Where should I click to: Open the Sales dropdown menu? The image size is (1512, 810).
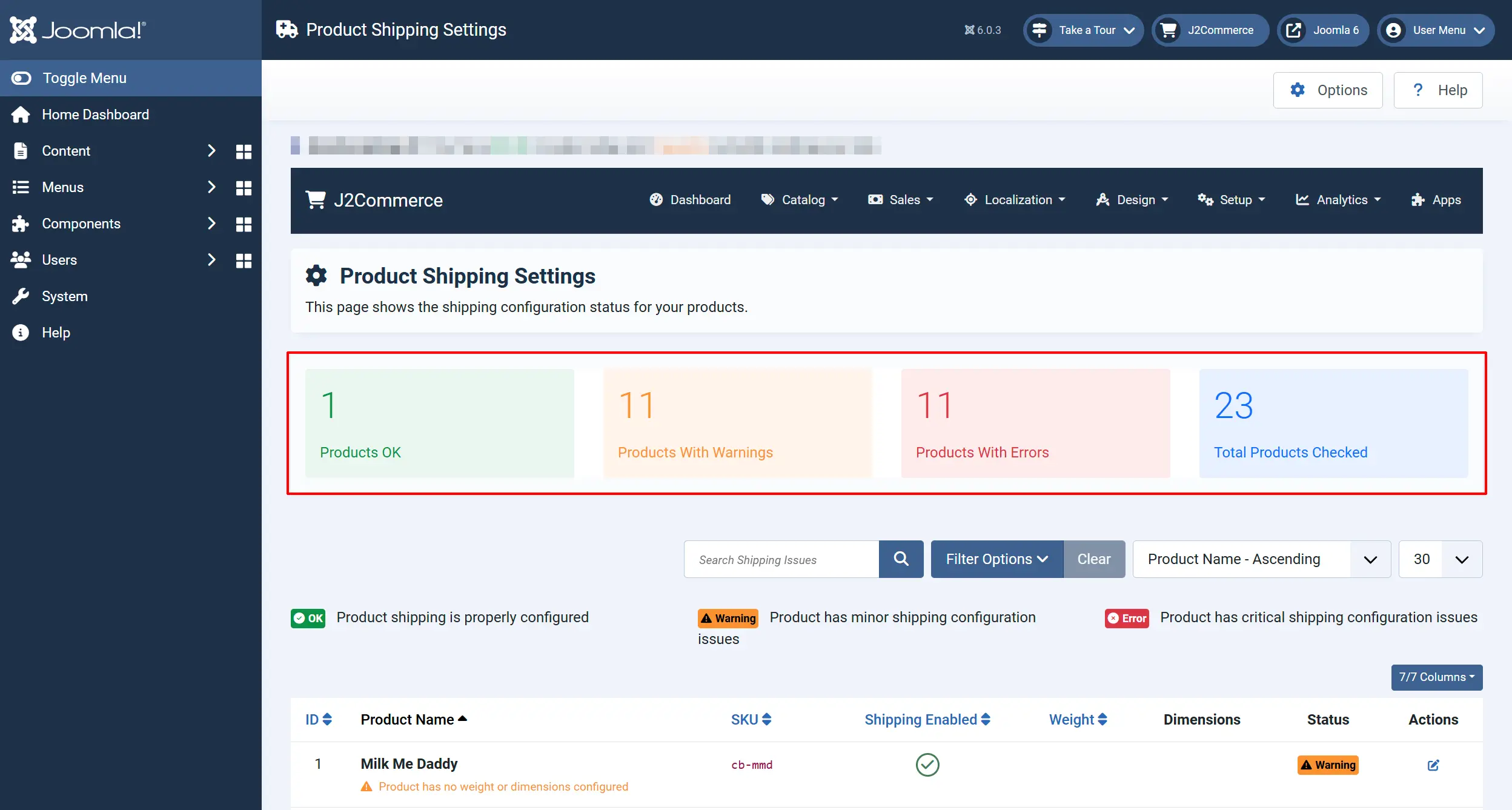tap(901, 200)
